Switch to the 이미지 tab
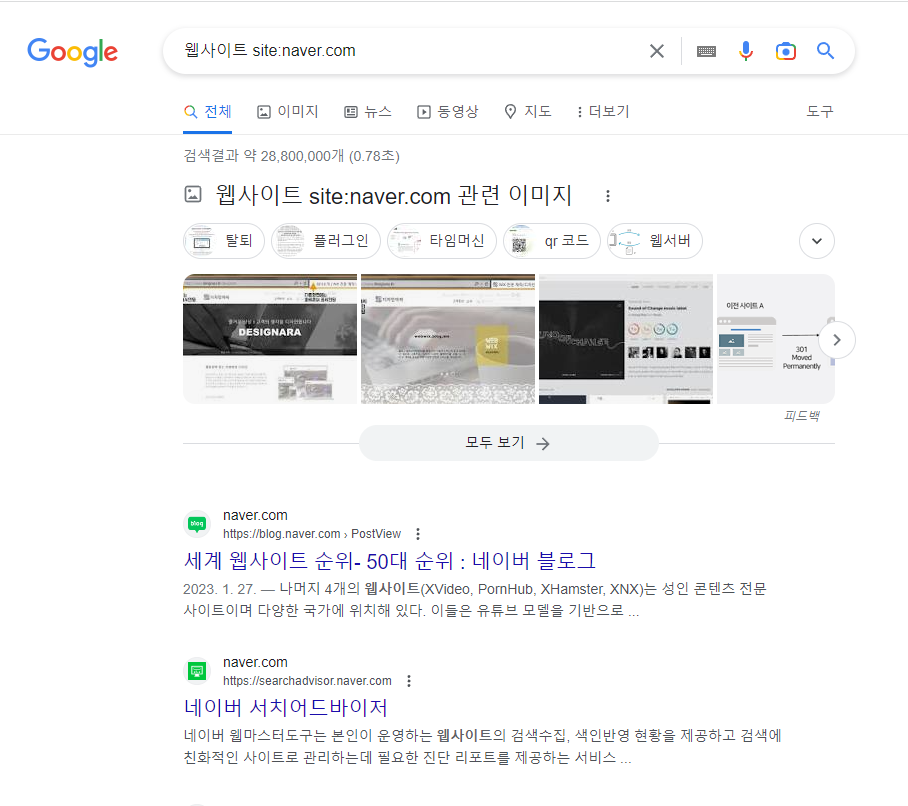 287,112
